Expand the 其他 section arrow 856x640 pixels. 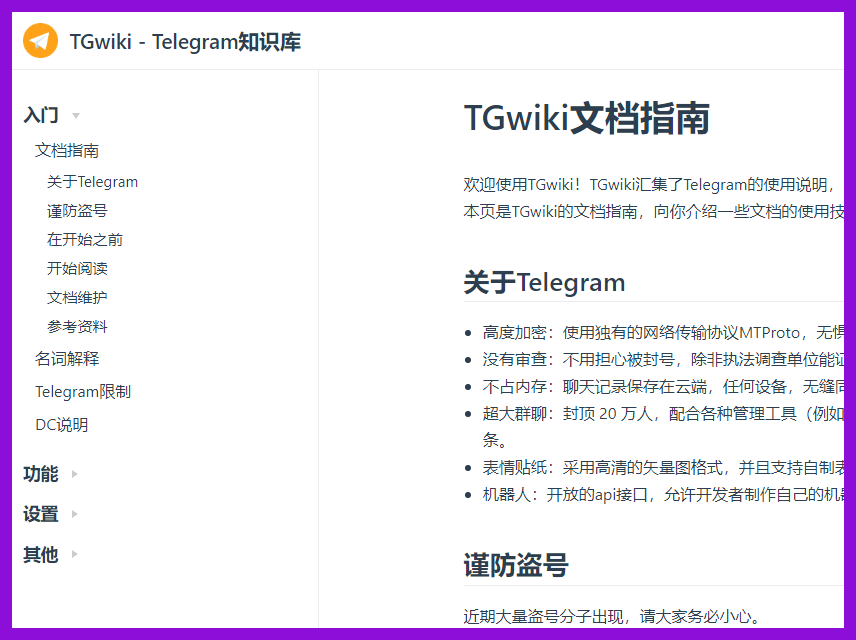coord(75,554)
